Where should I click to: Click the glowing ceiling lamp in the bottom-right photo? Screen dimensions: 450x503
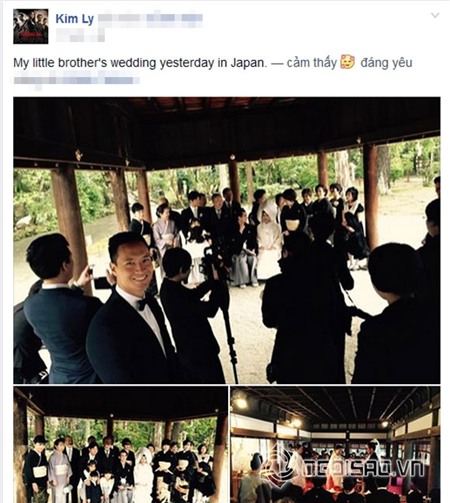241,403
